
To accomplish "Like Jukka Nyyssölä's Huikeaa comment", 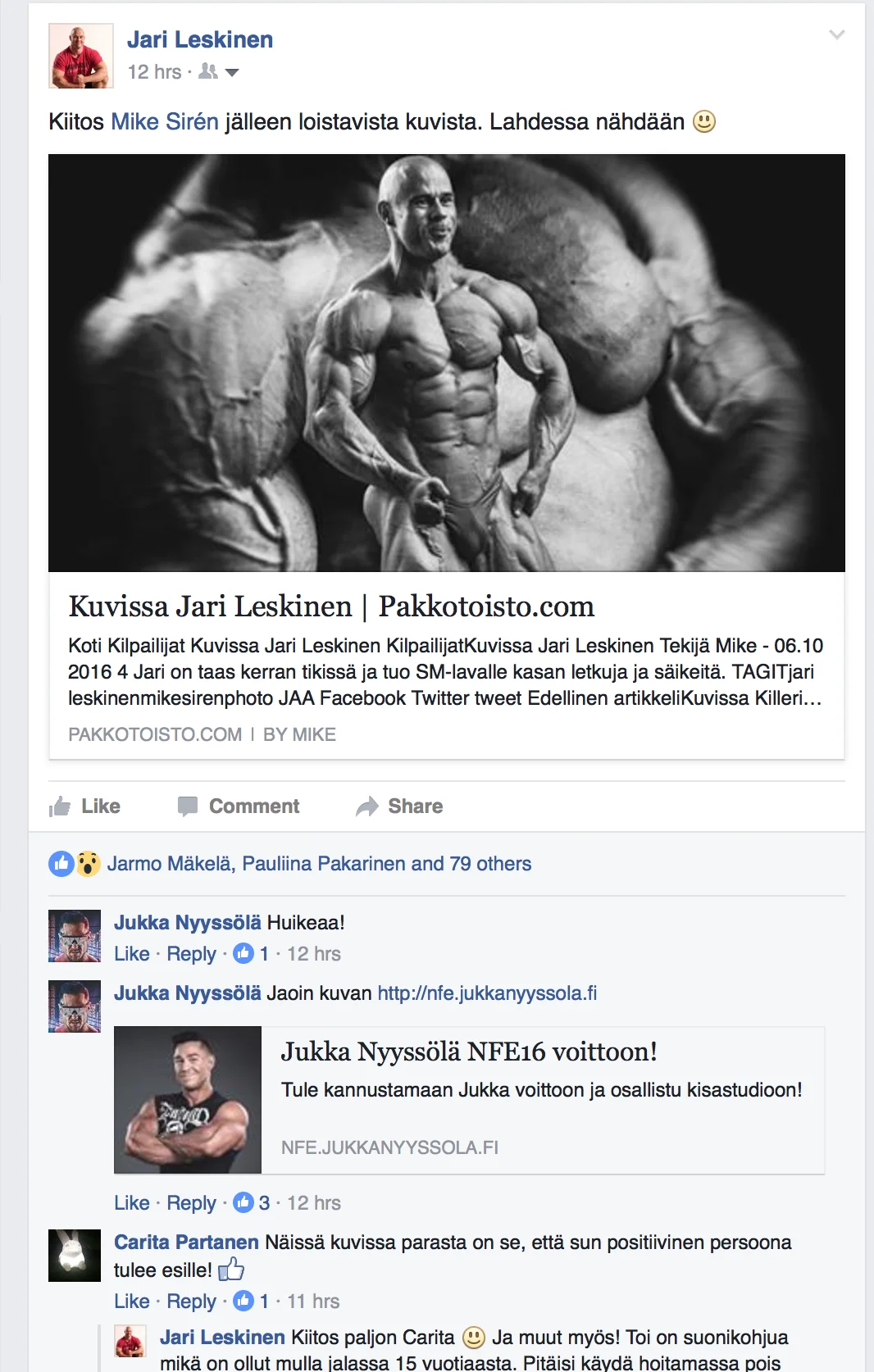I will pyautogui.click(x=132, y=954).
